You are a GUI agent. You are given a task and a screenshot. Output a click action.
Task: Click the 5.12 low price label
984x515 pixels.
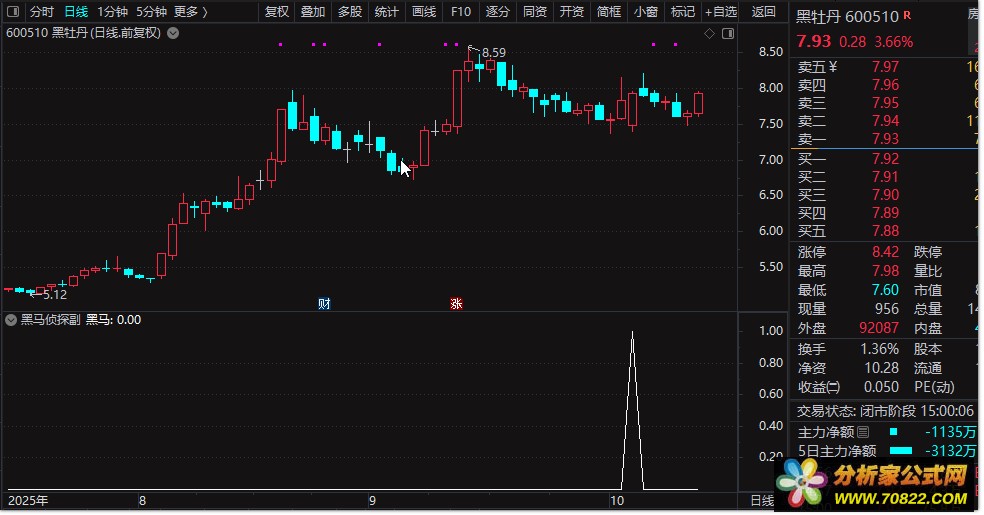55,294
